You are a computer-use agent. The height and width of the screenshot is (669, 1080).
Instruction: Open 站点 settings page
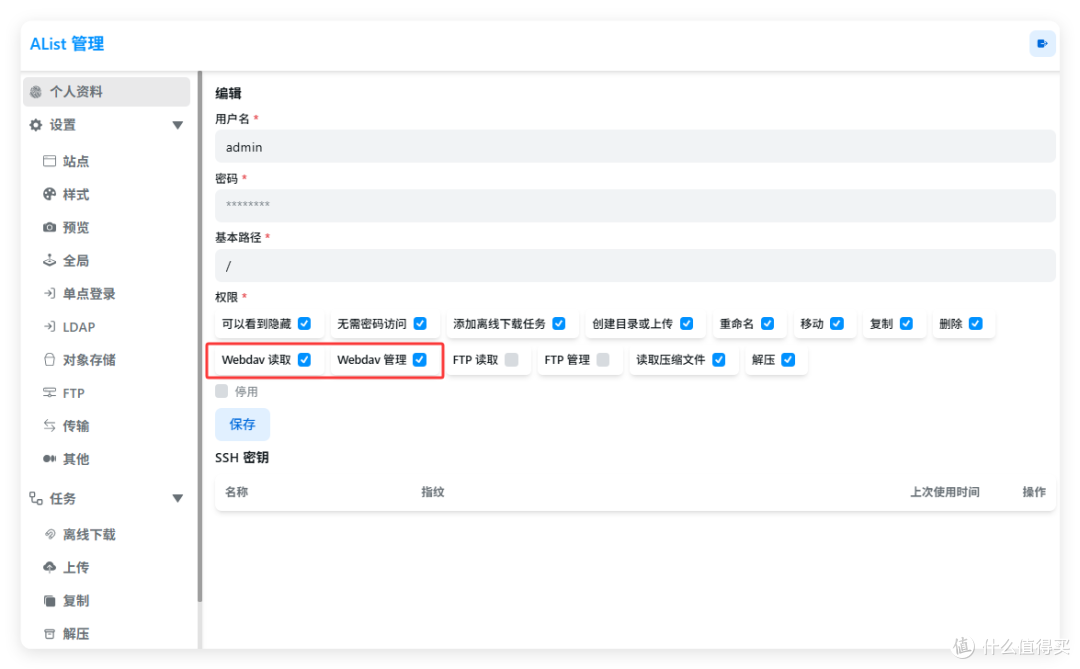[x=76, y=161]
